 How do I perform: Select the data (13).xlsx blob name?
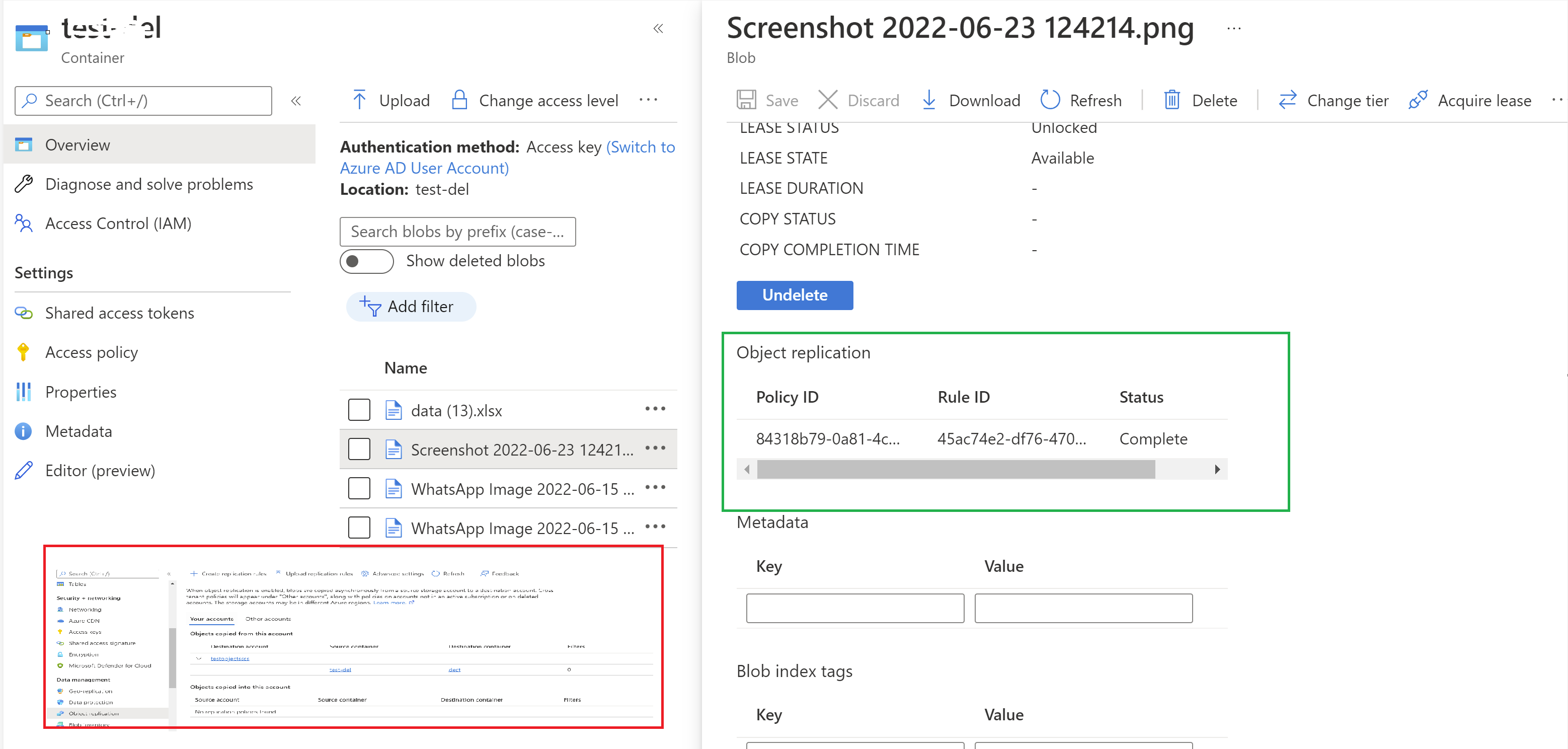[x=456, y=410]
